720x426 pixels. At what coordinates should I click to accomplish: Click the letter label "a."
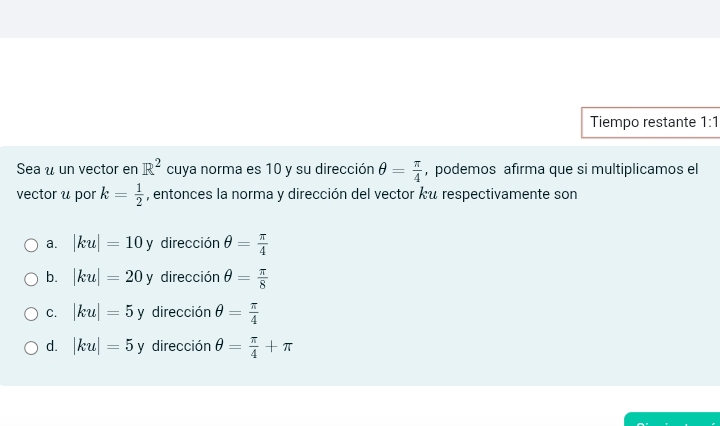[52, 243]
